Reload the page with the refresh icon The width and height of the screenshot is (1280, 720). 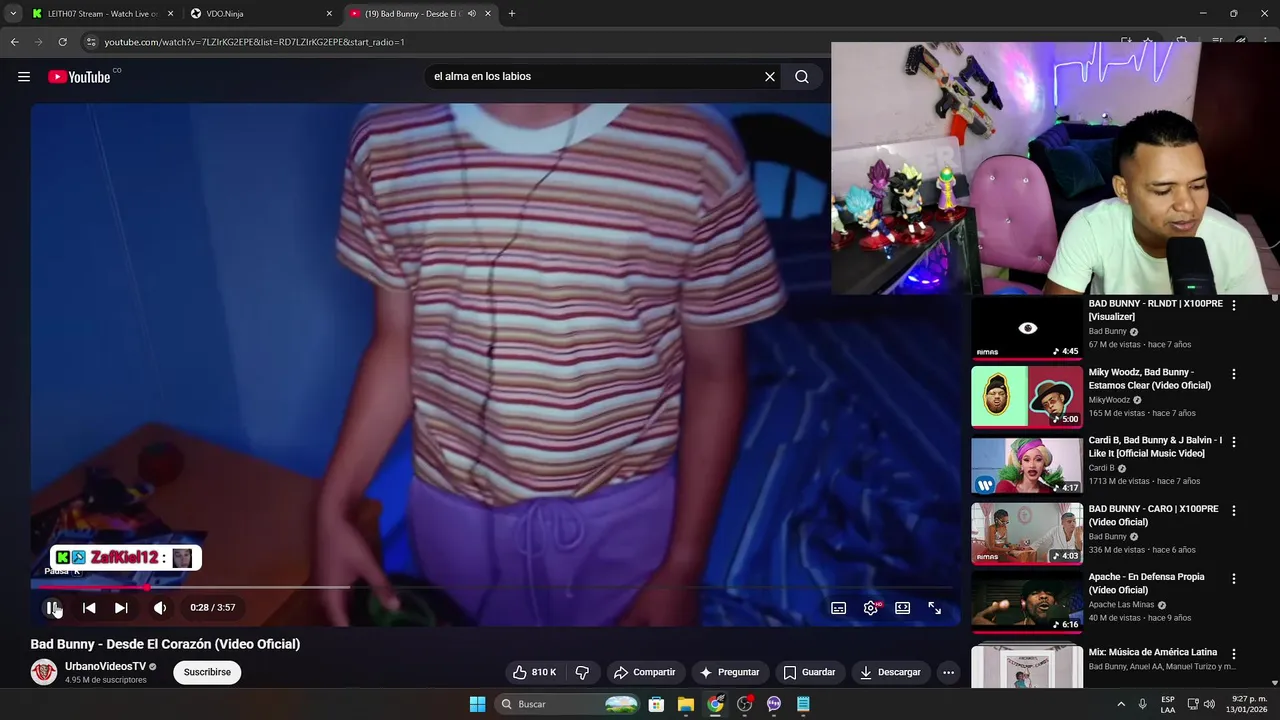62,42
